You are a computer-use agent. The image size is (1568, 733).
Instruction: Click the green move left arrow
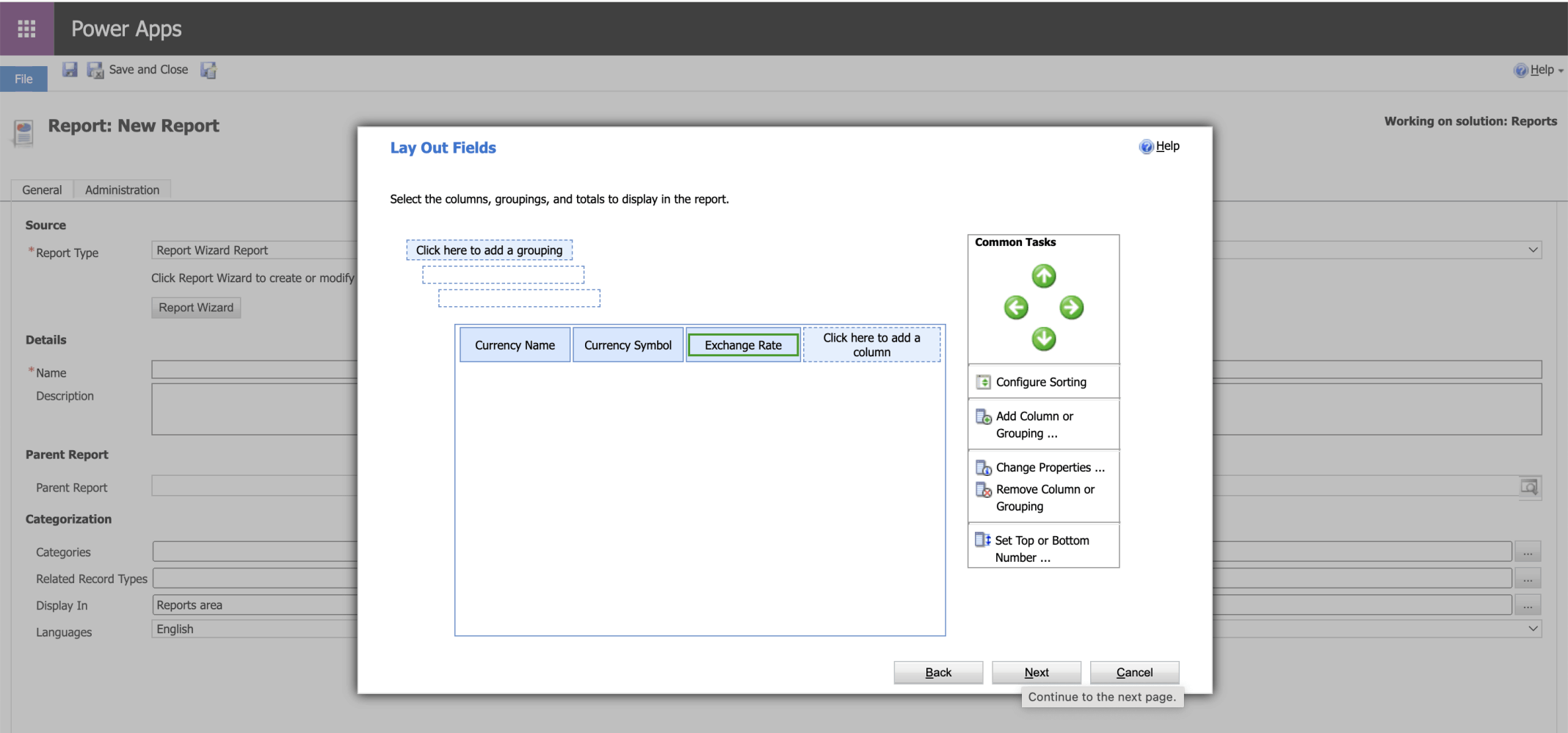[1016, 308]
